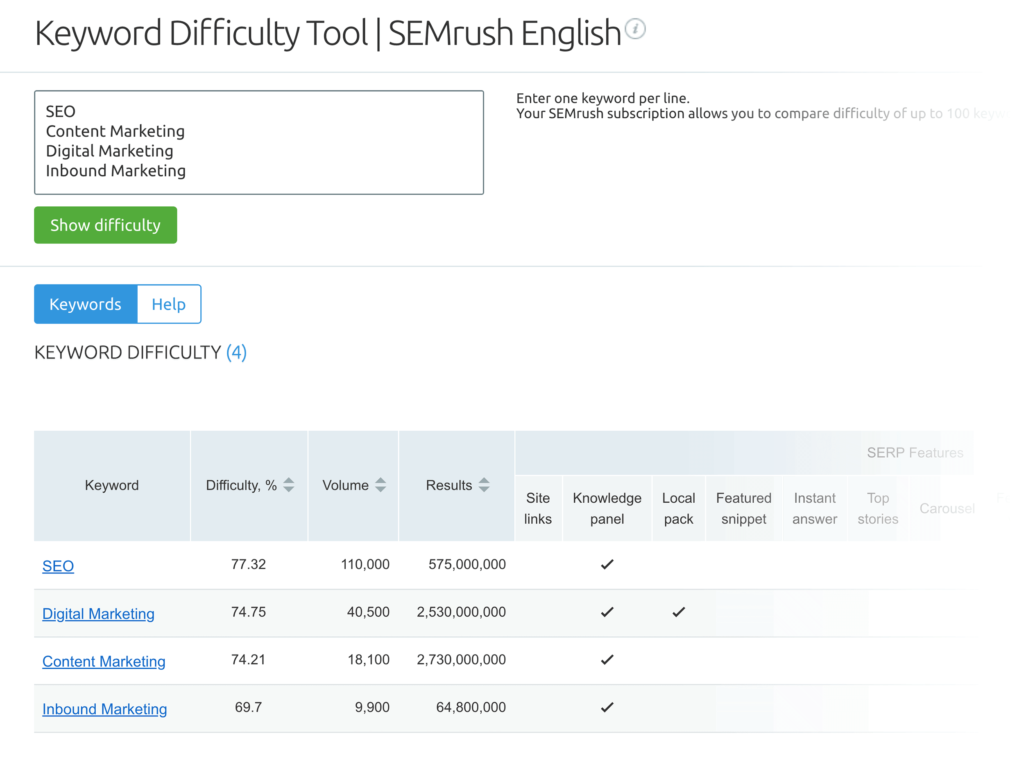
Task: Click the Local pack checkmark for Digital Marketing
Action: 678,612
